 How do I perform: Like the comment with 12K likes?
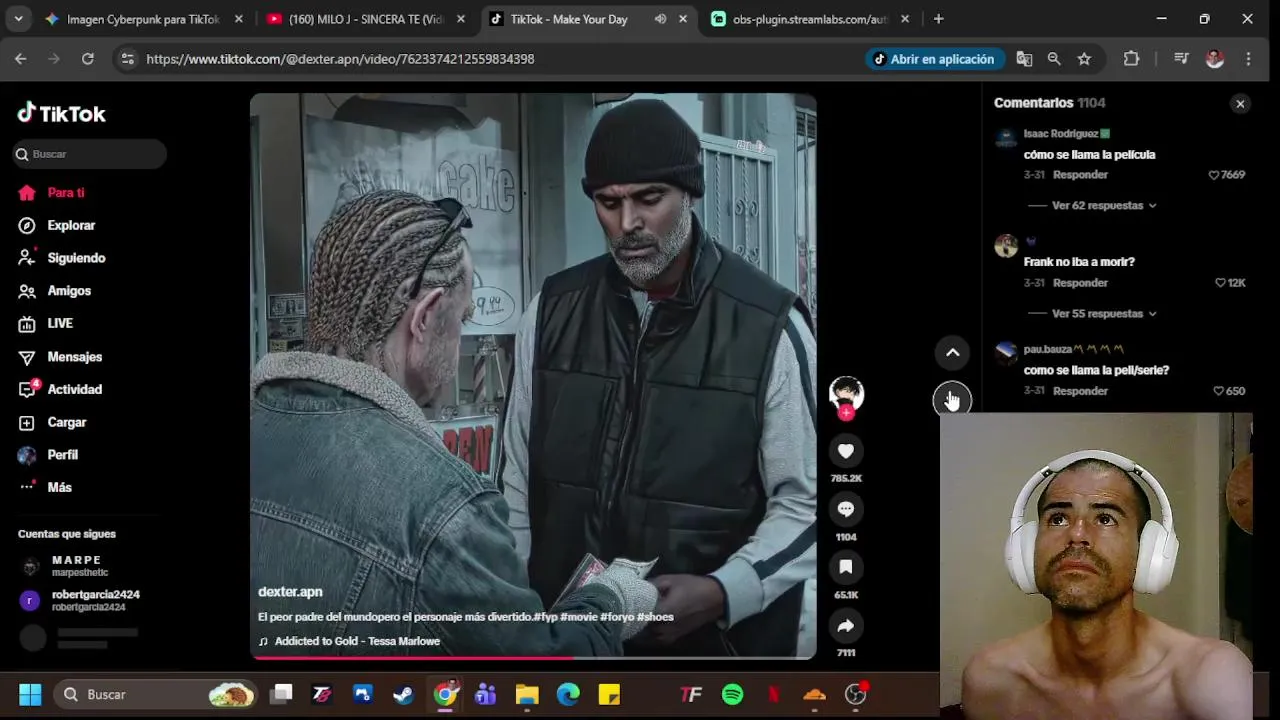(x=1220, y=283)
